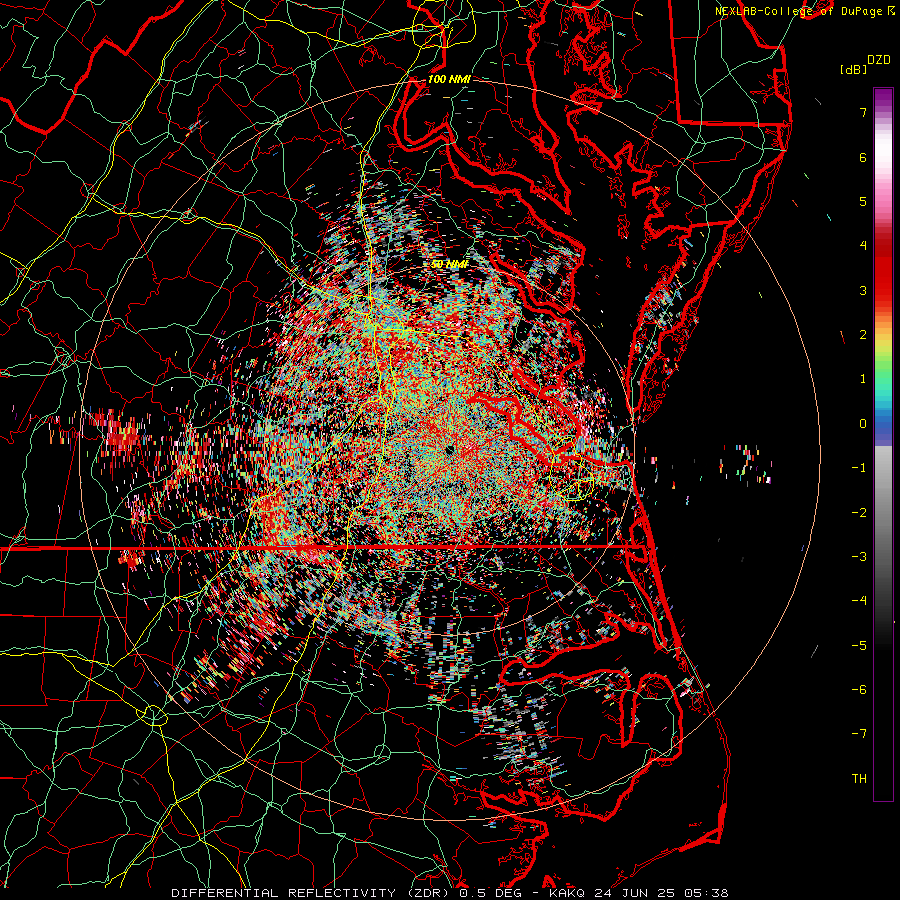Click the "-2" tick label on the scale
The height and width of the screenshot is (900, 900).
click(x=859, y=513)
